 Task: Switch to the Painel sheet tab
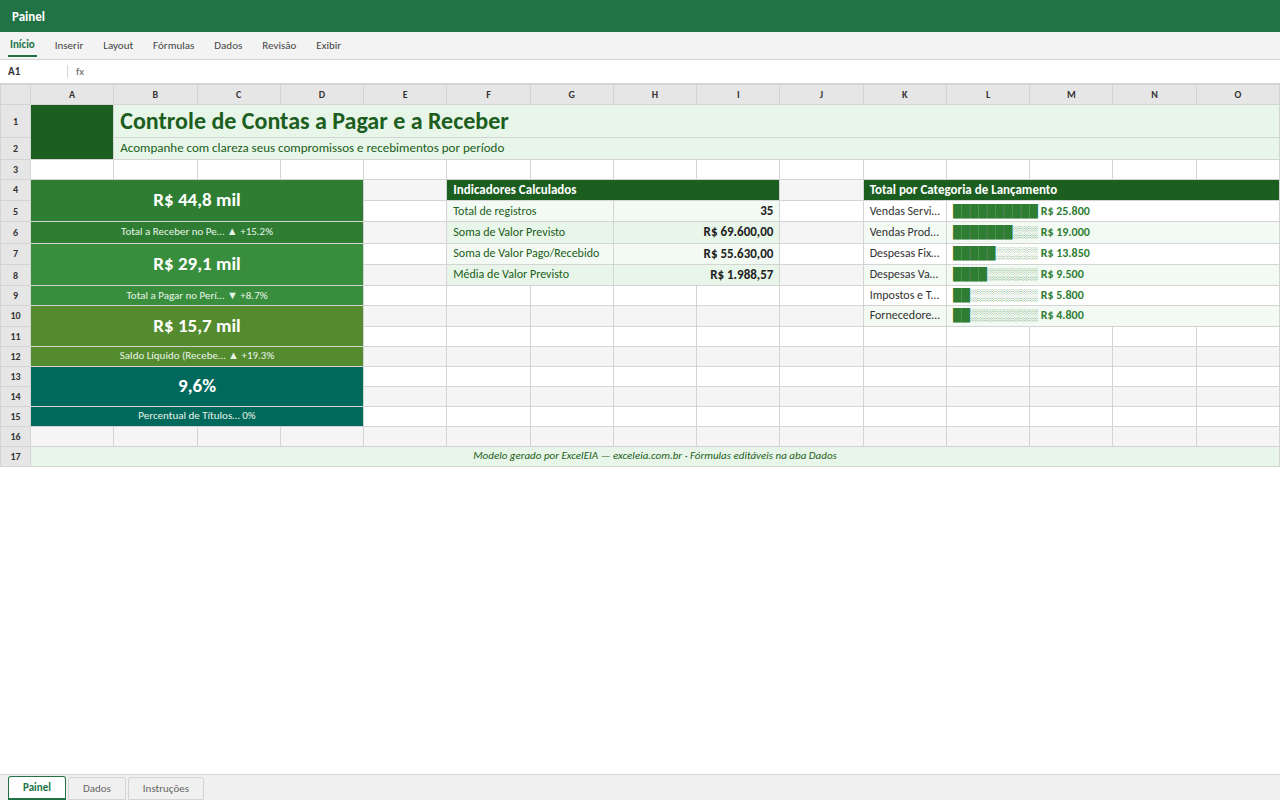click(37, 788)
